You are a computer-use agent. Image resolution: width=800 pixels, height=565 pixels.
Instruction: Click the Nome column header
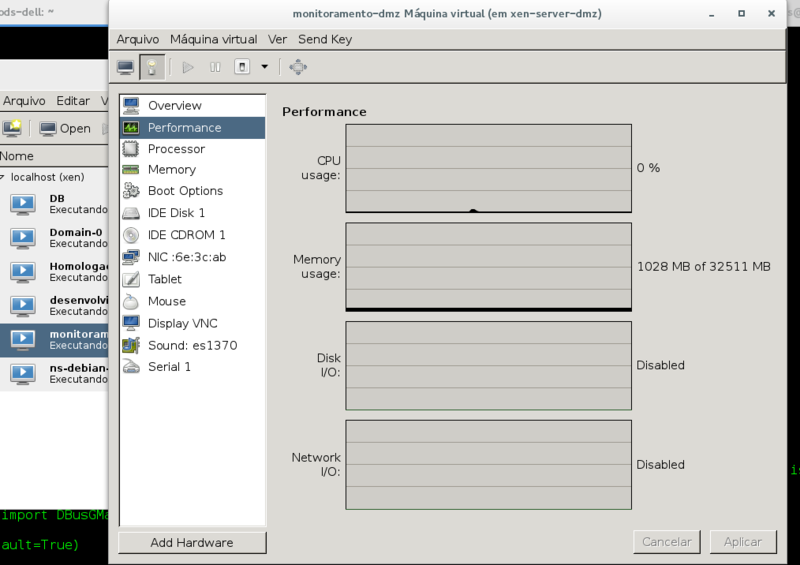point(54,156)
